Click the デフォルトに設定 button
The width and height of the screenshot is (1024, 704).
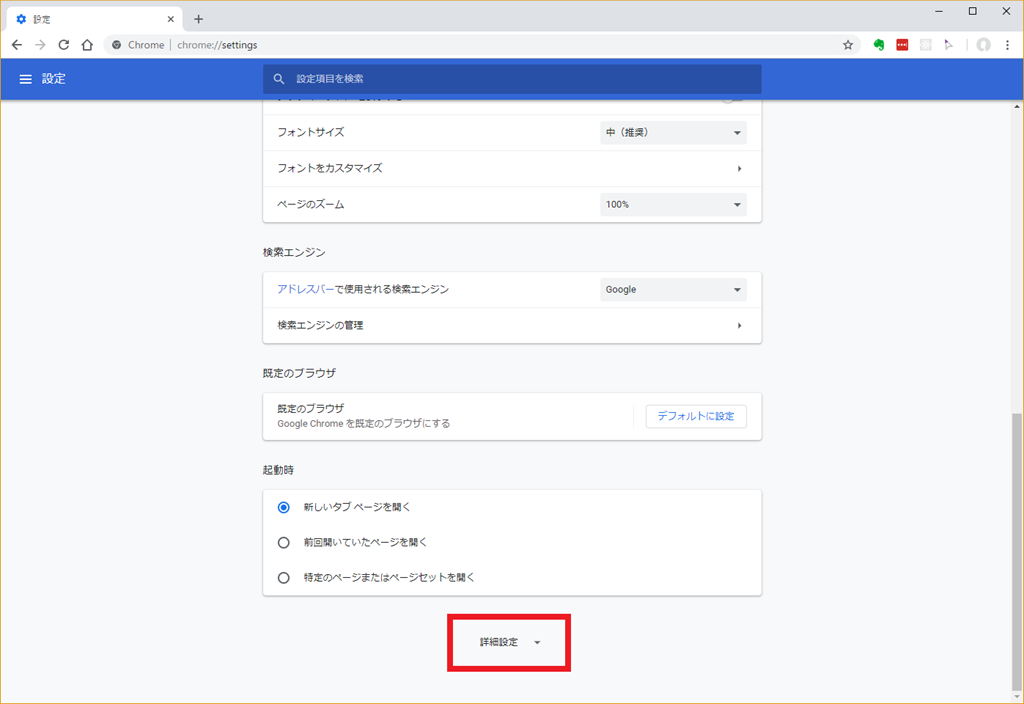pos(696,416)
